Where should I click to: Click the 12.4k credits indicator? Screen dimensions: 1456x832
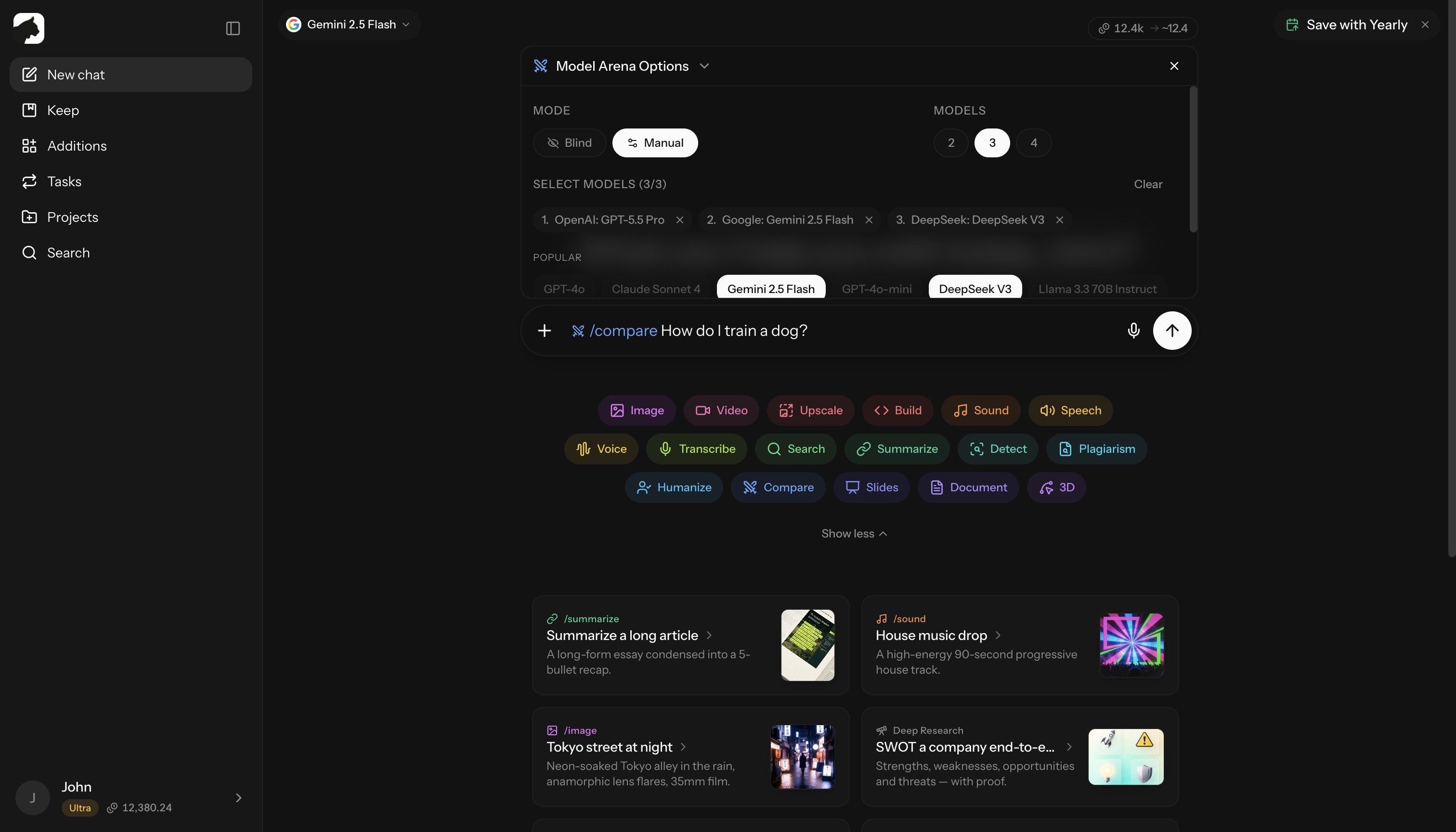point(1142,28)
